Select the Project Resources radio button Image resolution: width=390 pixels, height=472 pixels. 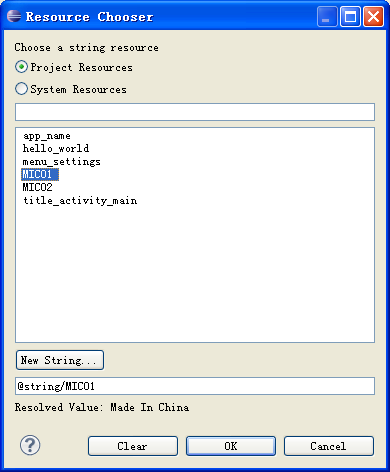[21, 67]
